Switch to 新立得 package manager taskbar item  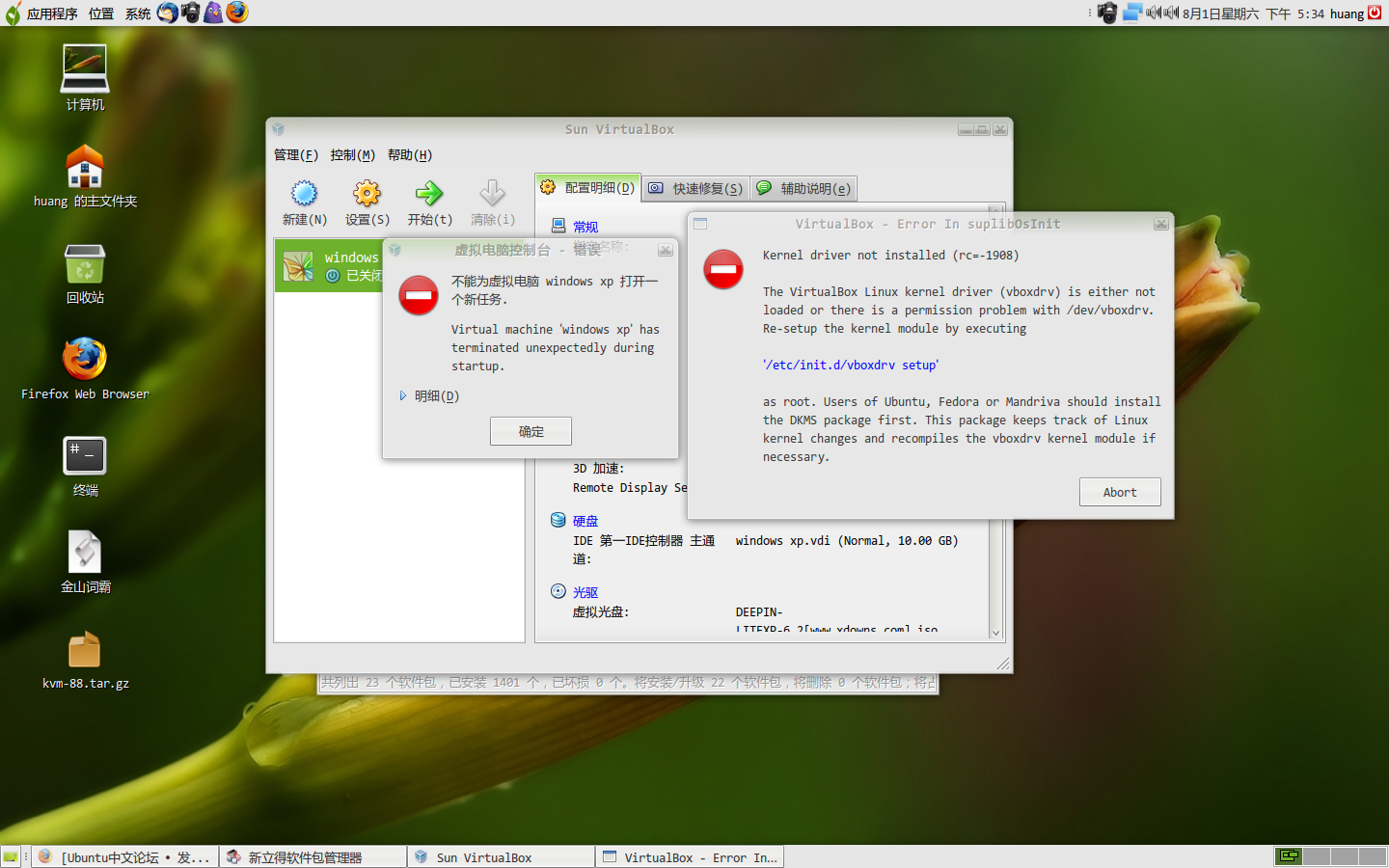(x=313, y=856)
